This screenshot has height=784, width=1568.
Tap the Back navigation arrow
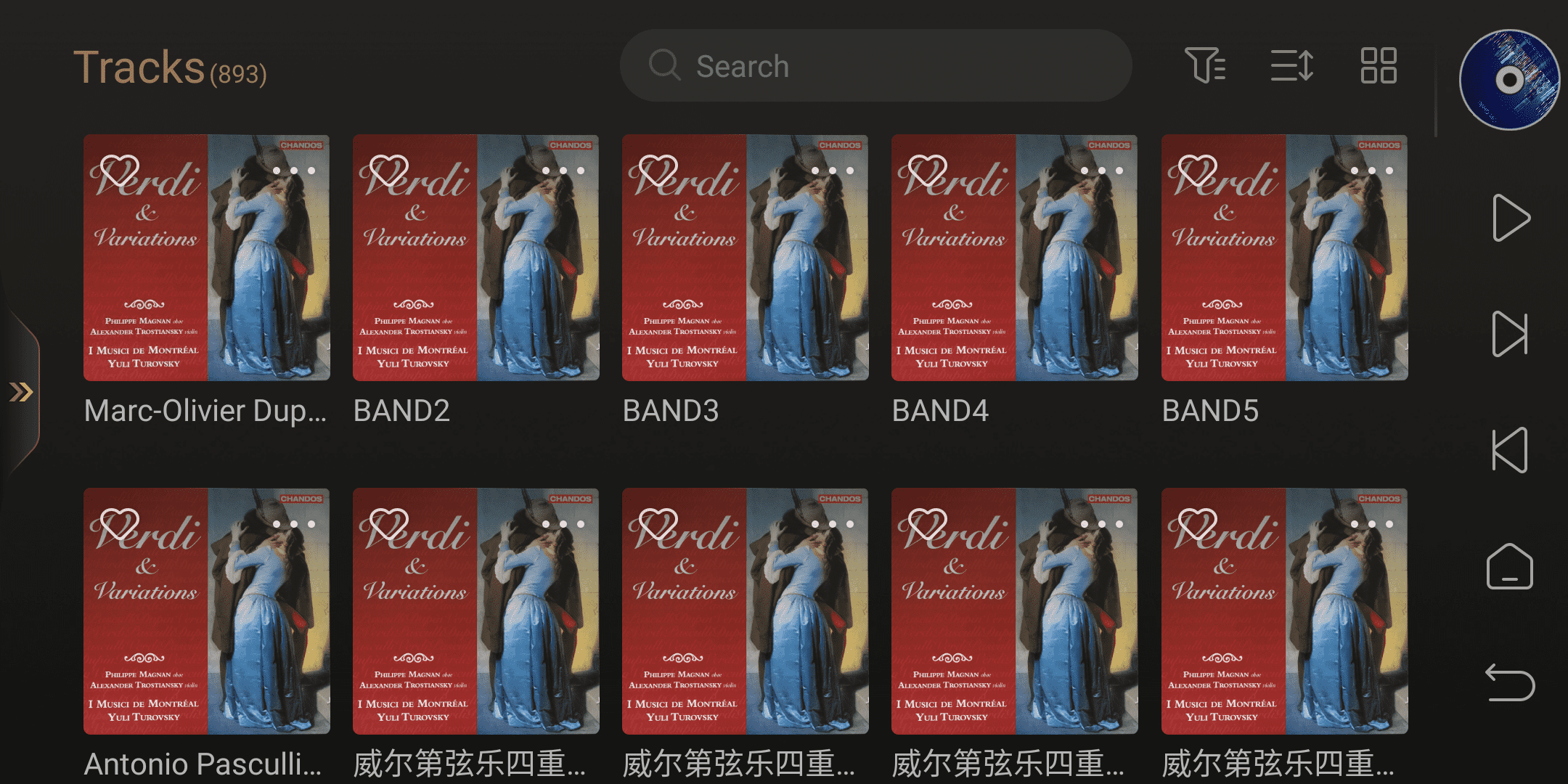click(x=1510, y=682)
